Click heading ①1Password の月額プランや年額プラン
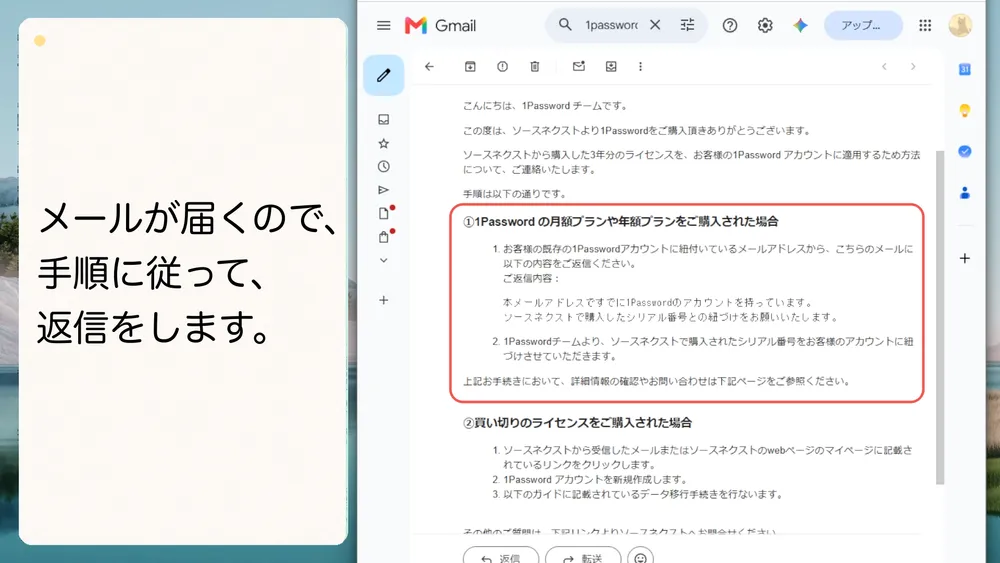 [621, 221]
